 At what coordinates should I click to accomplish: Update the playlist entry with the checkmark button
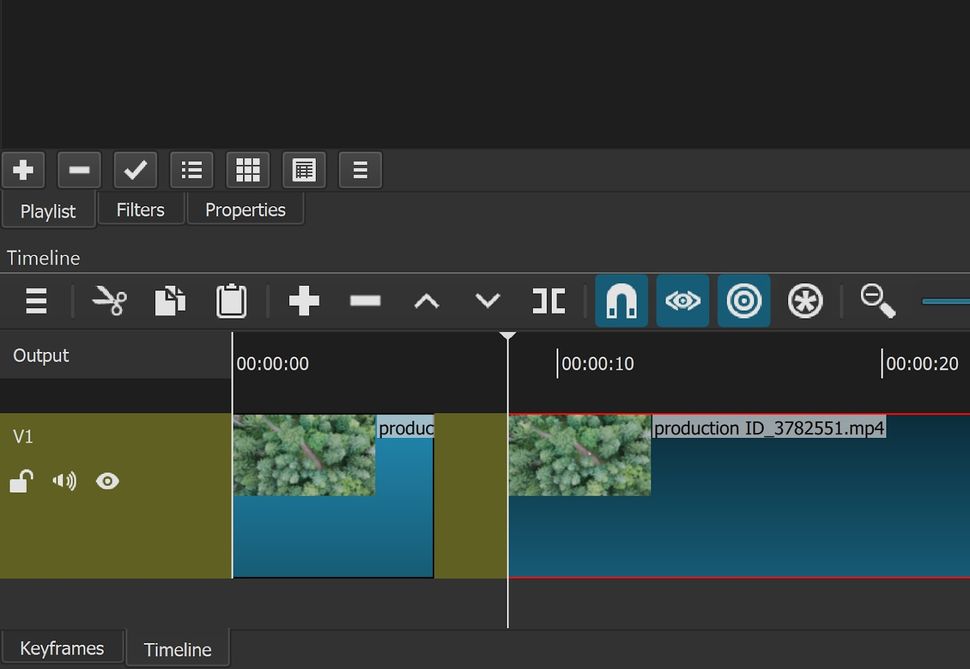pyautogui.click(x=135, y=169)
